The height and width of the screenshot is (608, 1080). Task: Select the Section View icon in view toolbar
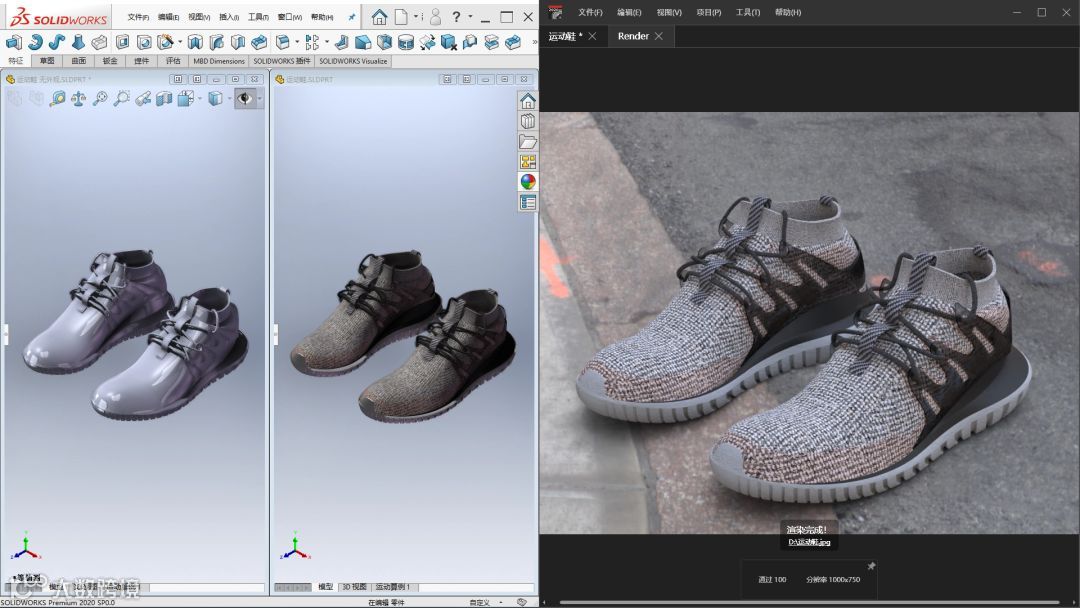point(164,98)
